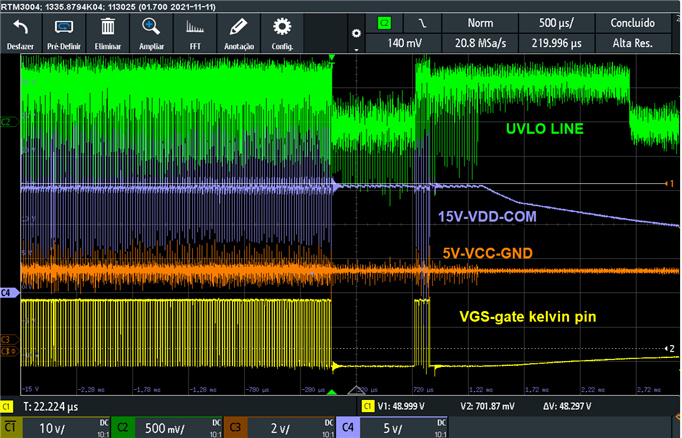Select the upper C3 channel marker
The width and height of the screenshot is (682, 438).
[9, 339]
